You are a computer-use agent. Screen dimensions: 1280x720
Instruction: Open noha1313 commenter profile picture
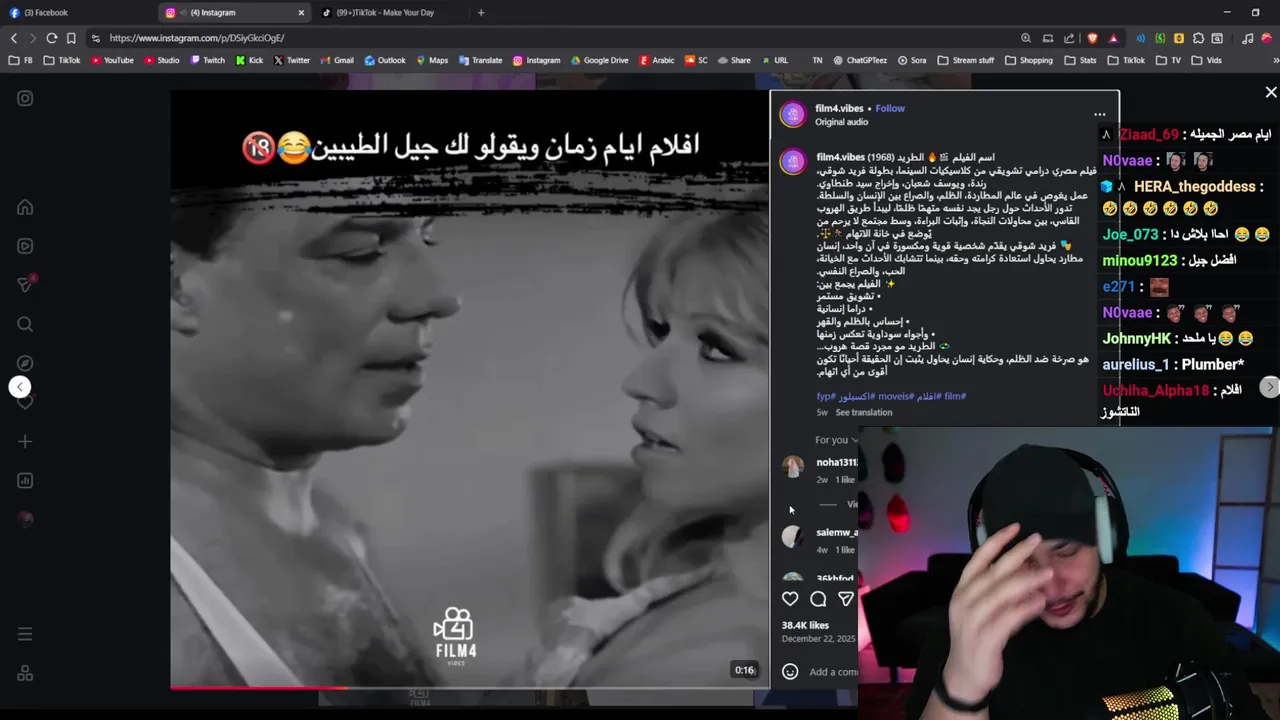coord(793,467)
